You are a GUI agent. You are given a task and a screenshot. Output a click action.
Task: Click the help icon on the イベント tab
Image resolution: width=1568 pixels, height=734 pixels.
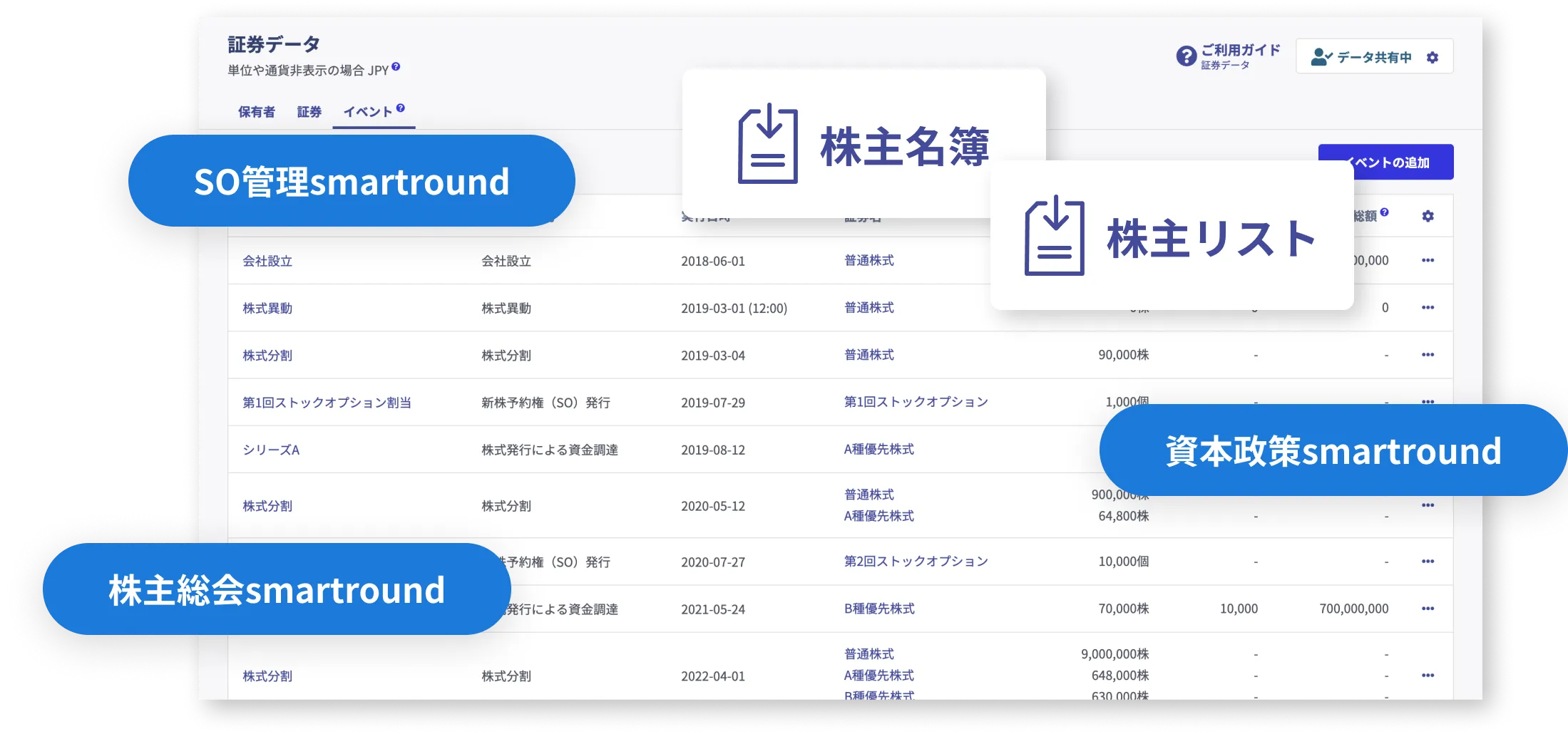(401, 108)
